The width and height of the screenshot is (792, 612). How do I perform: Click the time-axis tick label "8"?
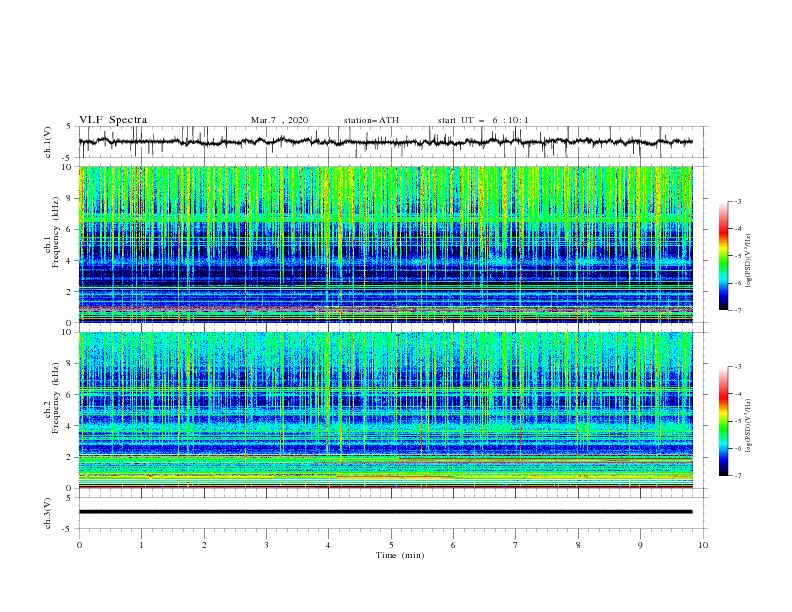[x=578, y=545]
